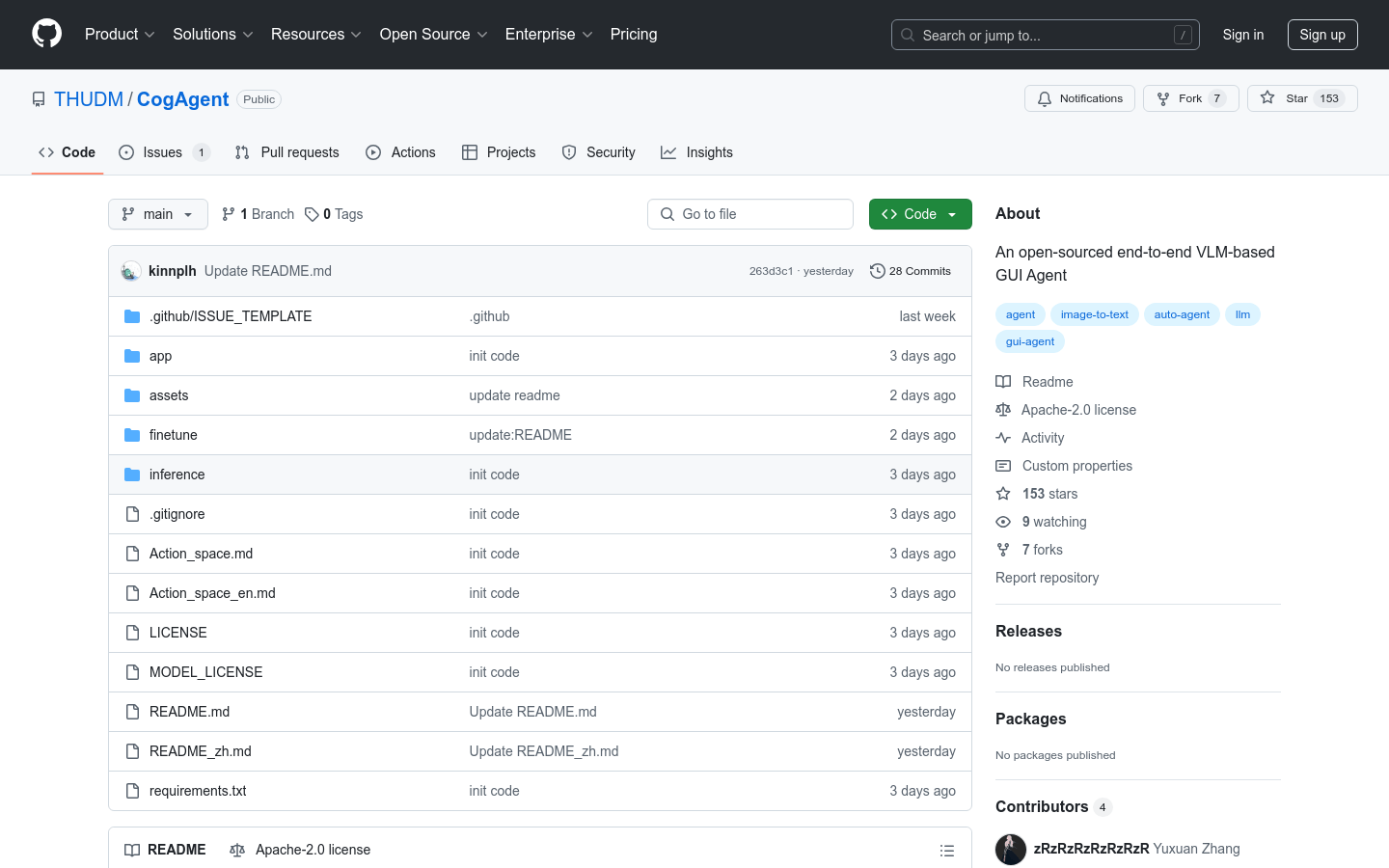Open the Insights tab
Viewport: 1389px width, 868px height.
pyautogui.click(x=696, y=152)
